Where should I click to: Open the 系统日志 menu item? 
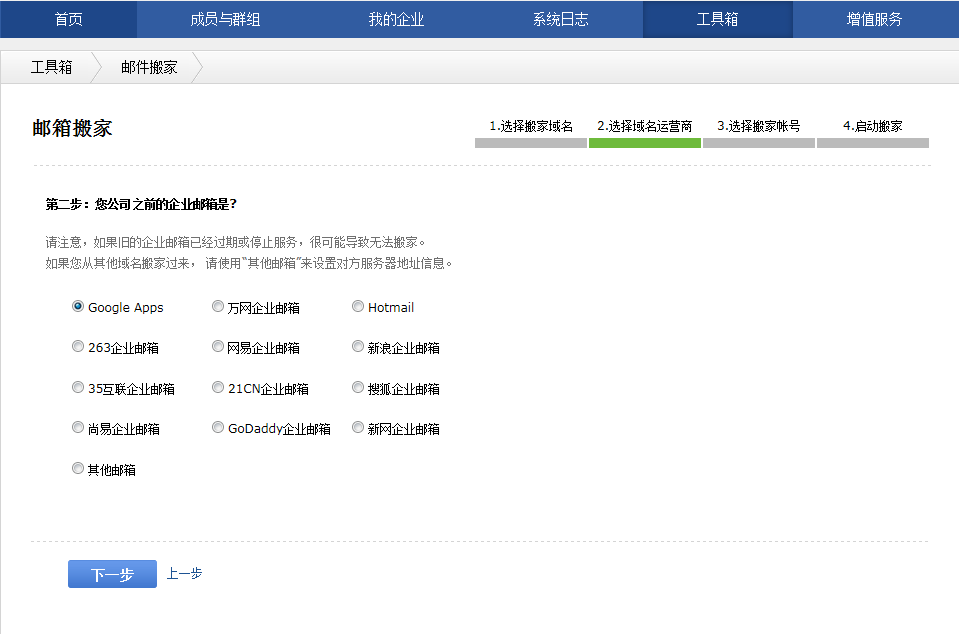tap(560, 19)
